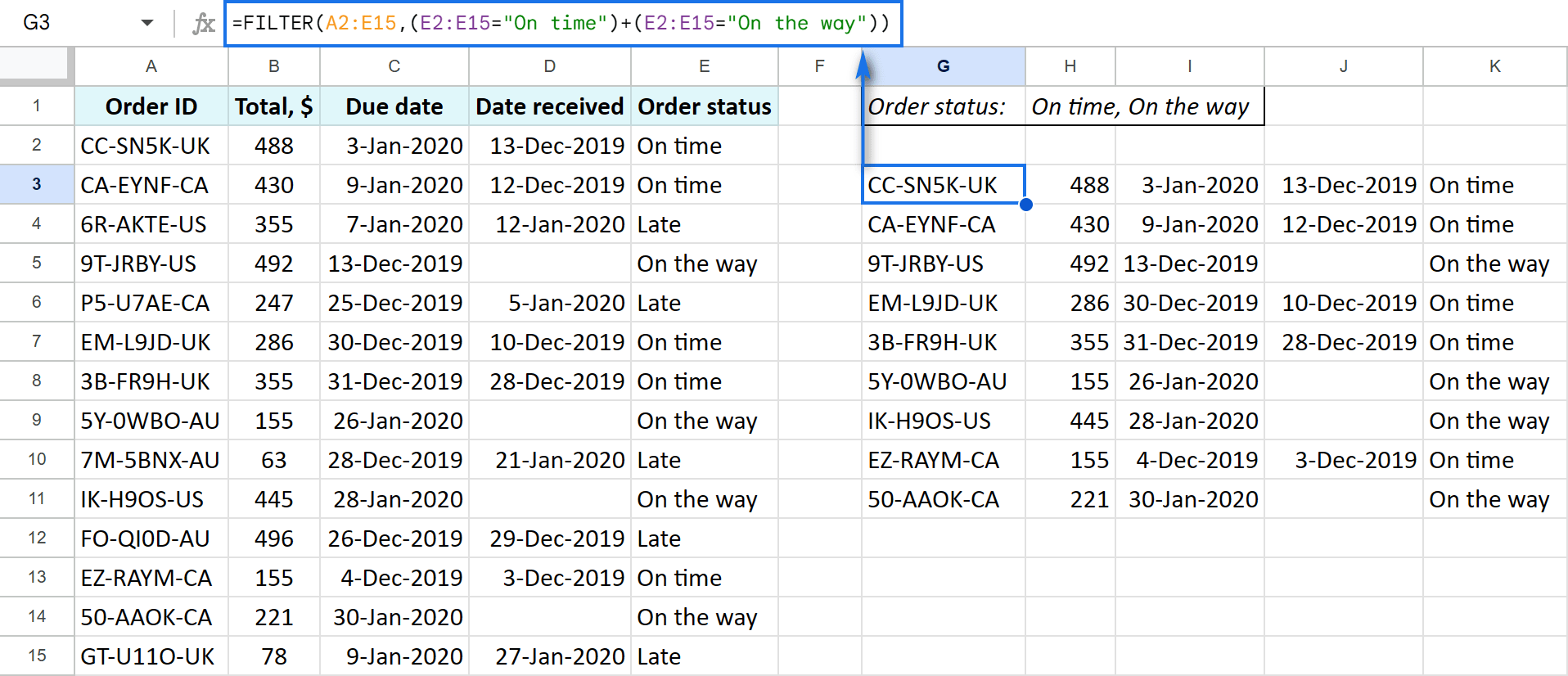Click 10-Dec-2019 in column J
Image resolution: width=1568 pixels, height=676 pixels.
1343,303
